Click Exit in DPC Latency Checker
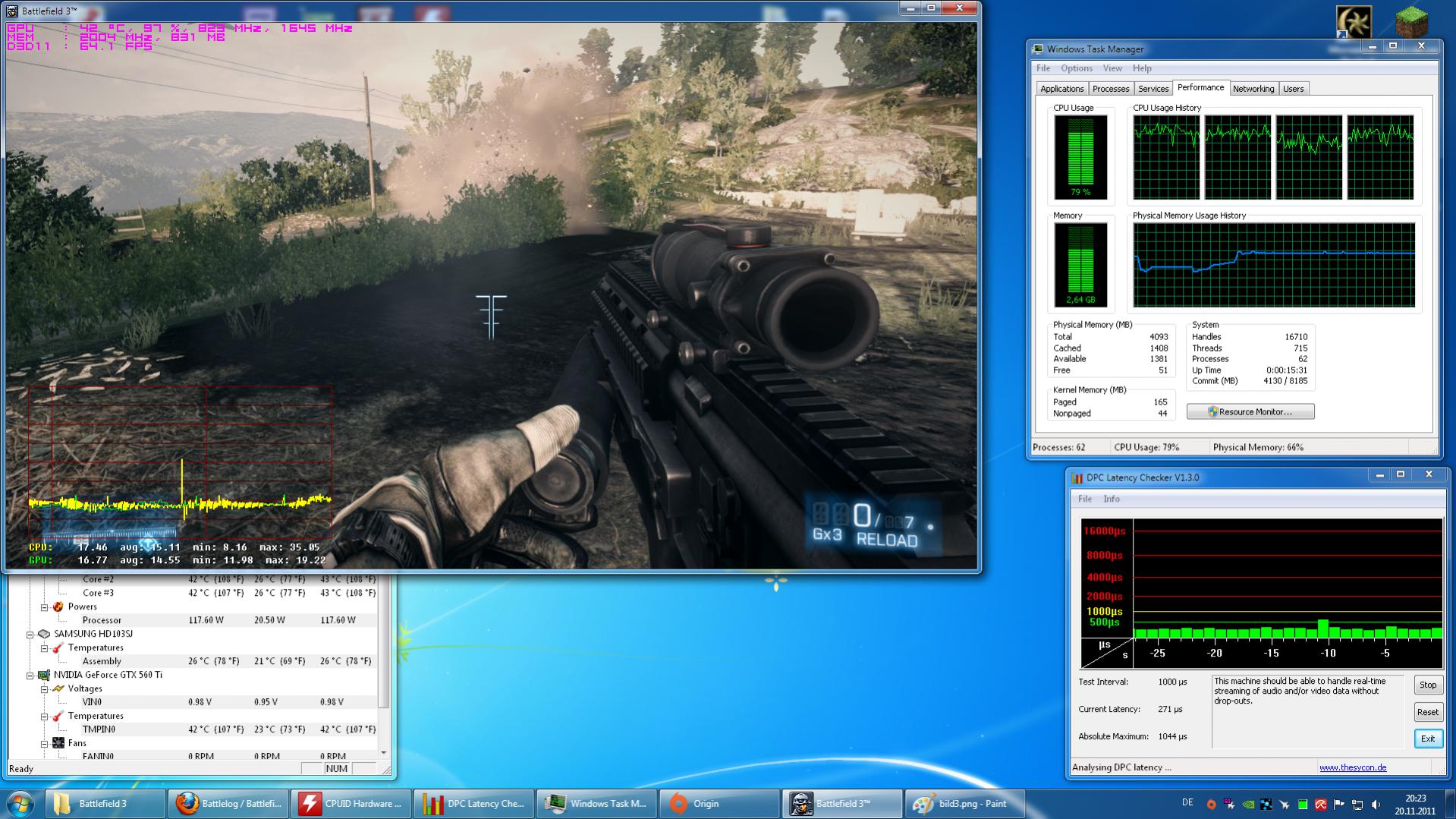 pyautogui.click(x=1428, y=739)
